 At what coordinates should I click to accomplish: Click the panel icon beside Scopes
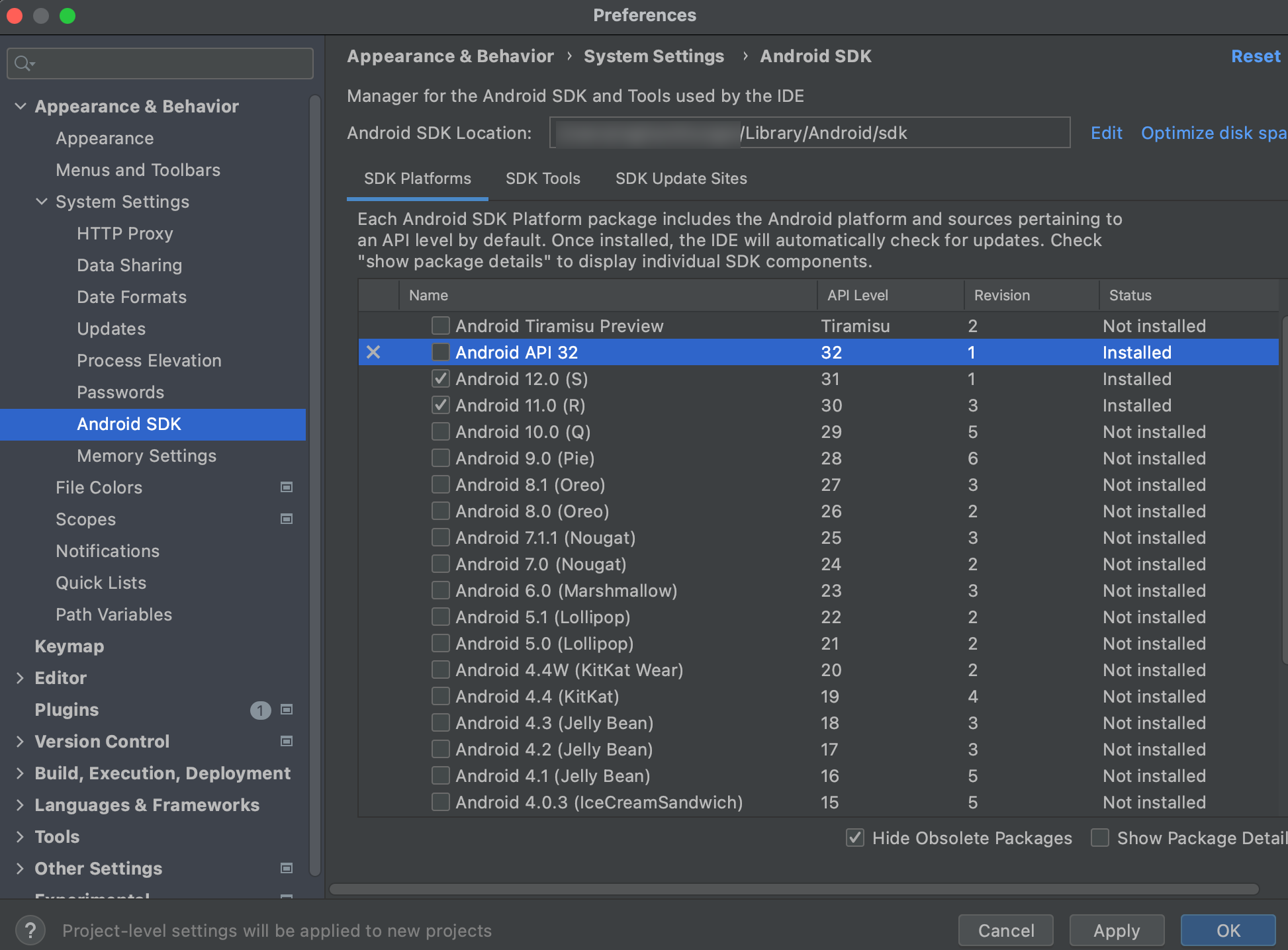(x=287, y=519)
